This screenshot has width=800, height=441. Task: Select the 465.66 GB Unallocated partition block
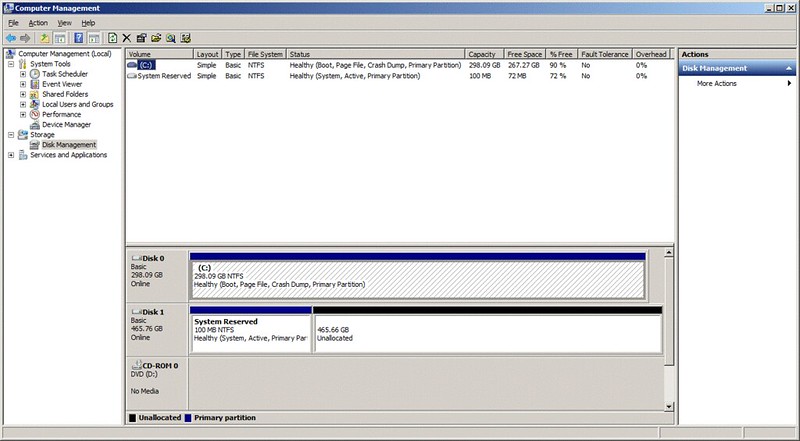(487, 335)
